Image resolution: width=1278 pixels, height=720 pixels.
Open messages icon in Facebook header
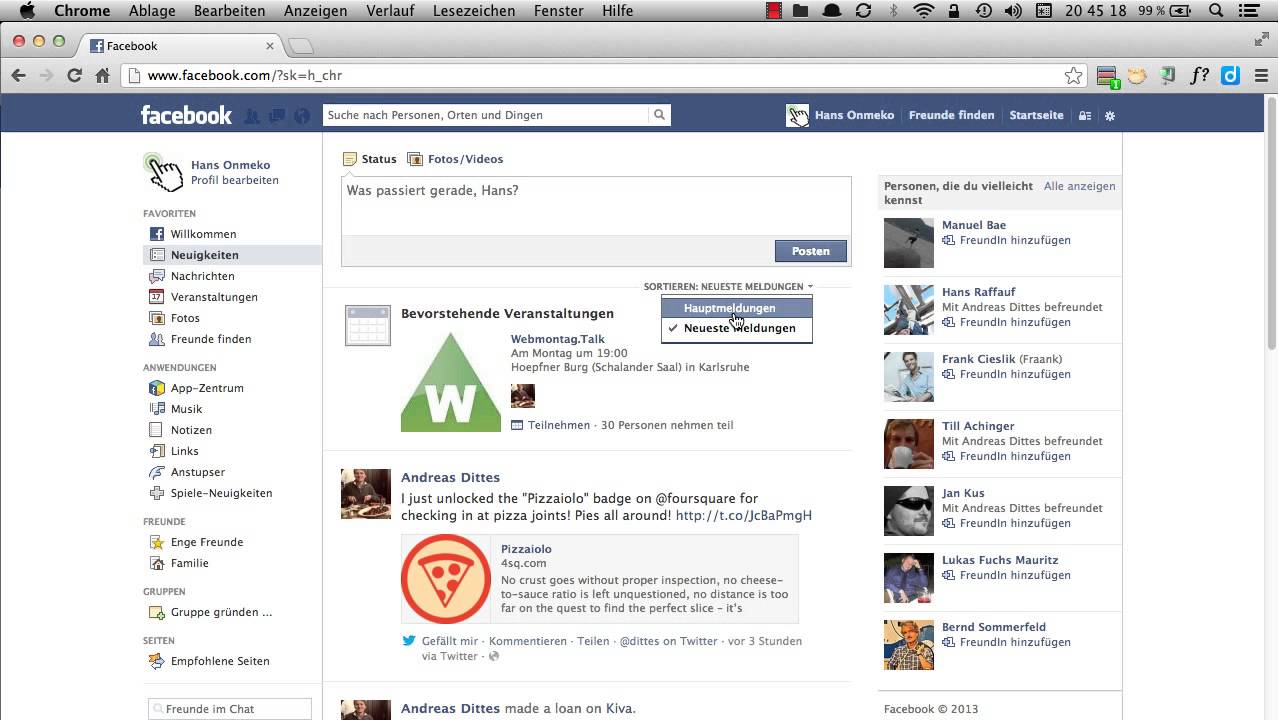pyautogui.click(x=277, y=116)
